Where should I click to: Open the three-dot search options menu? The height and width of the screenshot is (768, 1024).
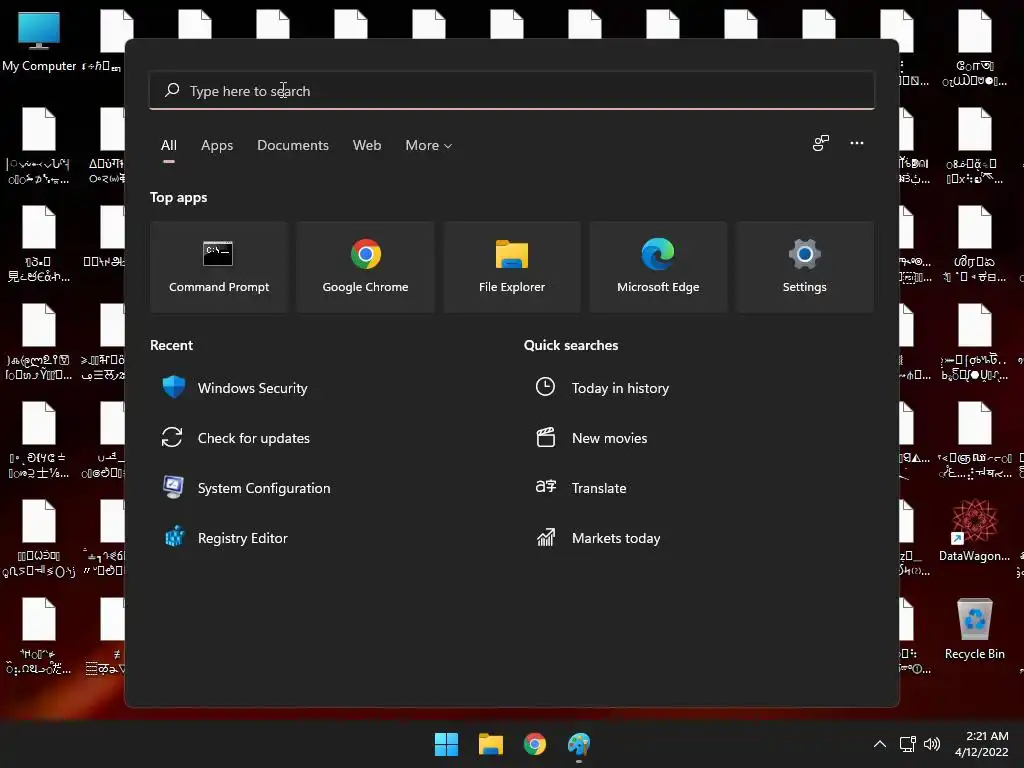857,143
